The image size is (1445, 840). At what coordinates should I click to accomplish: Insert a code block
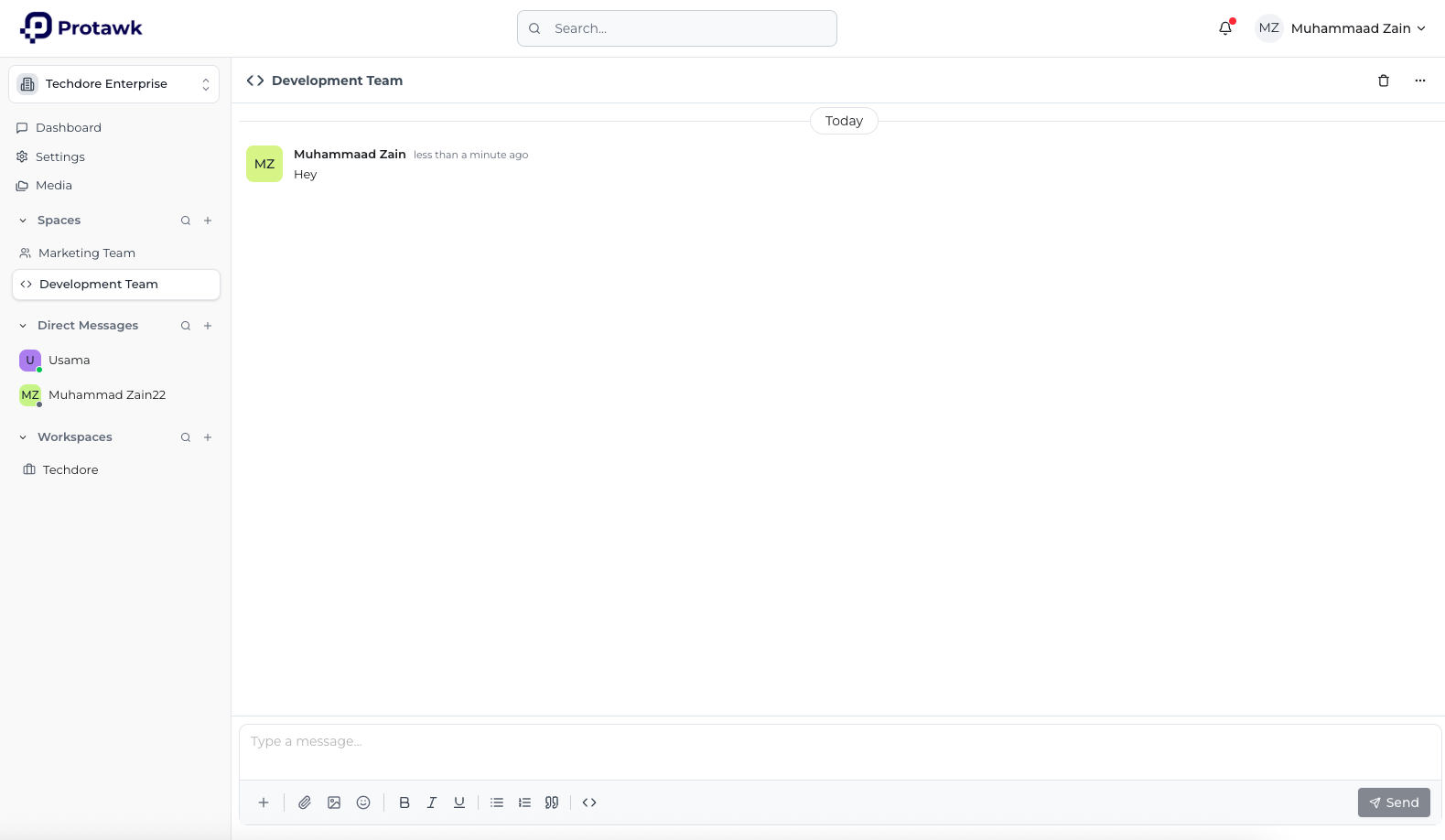coord(589,802)
